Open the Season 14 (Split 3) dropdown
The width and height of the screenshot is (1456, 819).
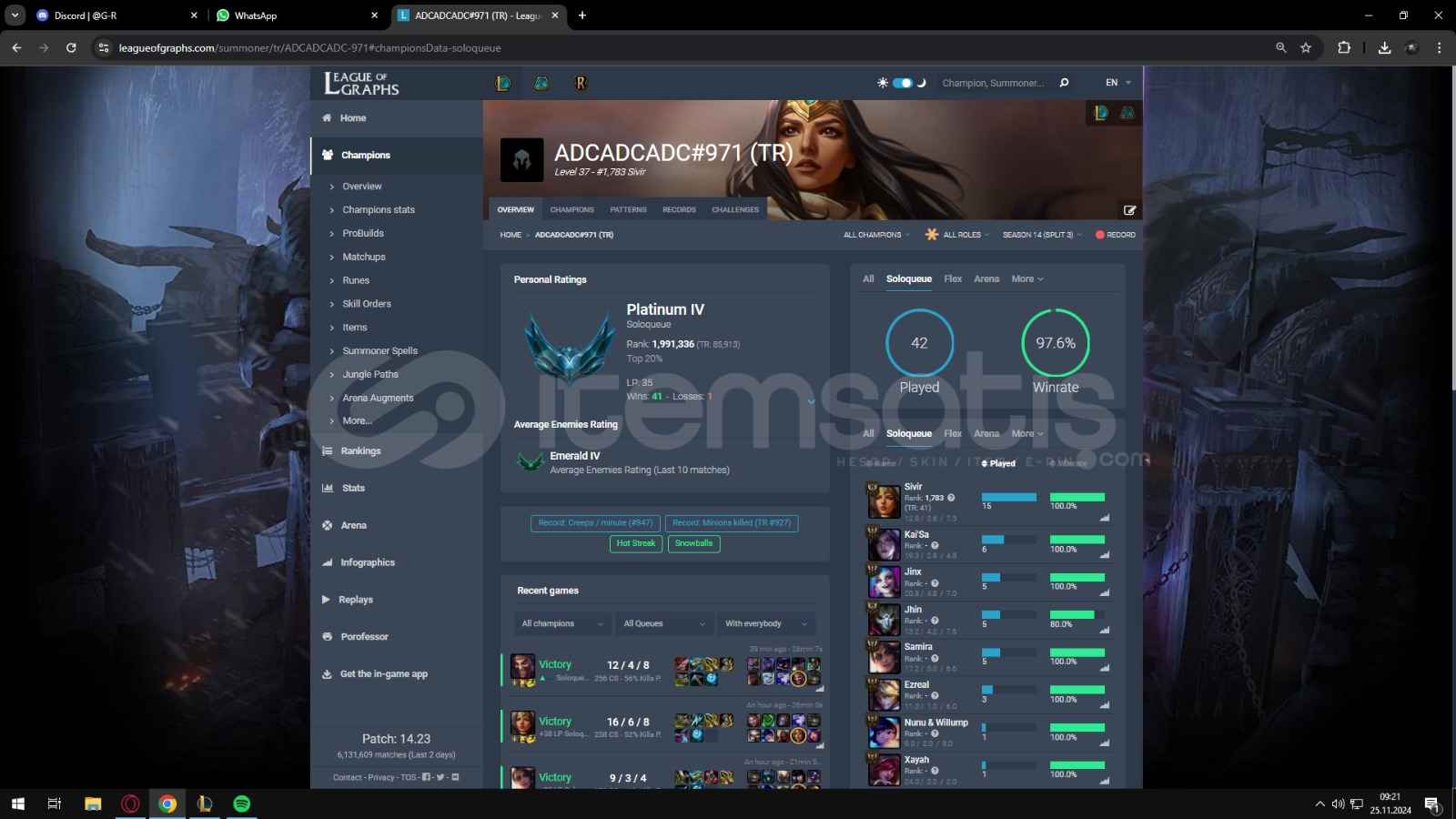click(x=1042, y=235)
